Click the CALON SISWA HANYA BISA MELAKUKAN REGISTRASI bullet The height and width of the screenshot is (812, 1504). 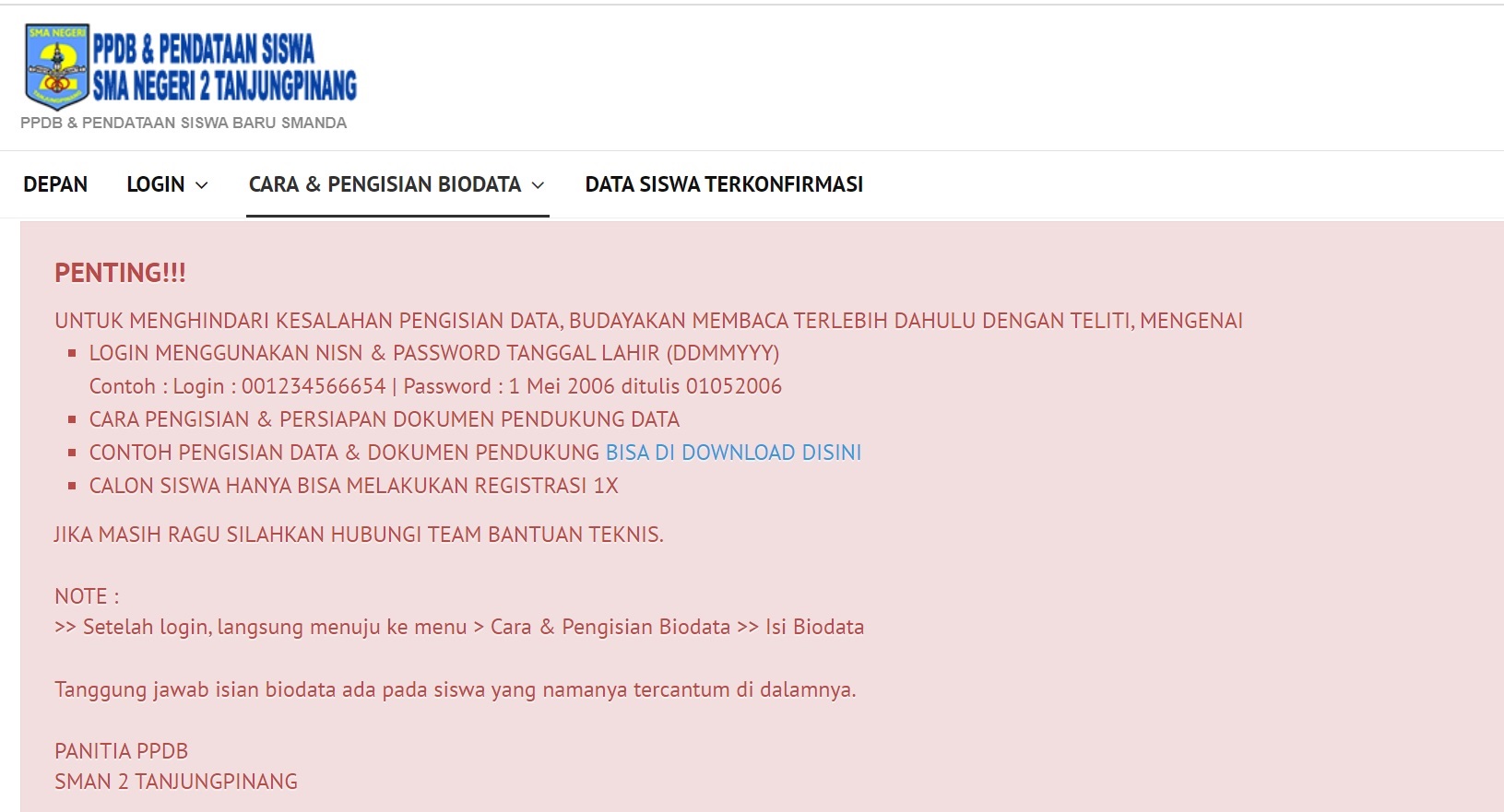coord(353,486)
